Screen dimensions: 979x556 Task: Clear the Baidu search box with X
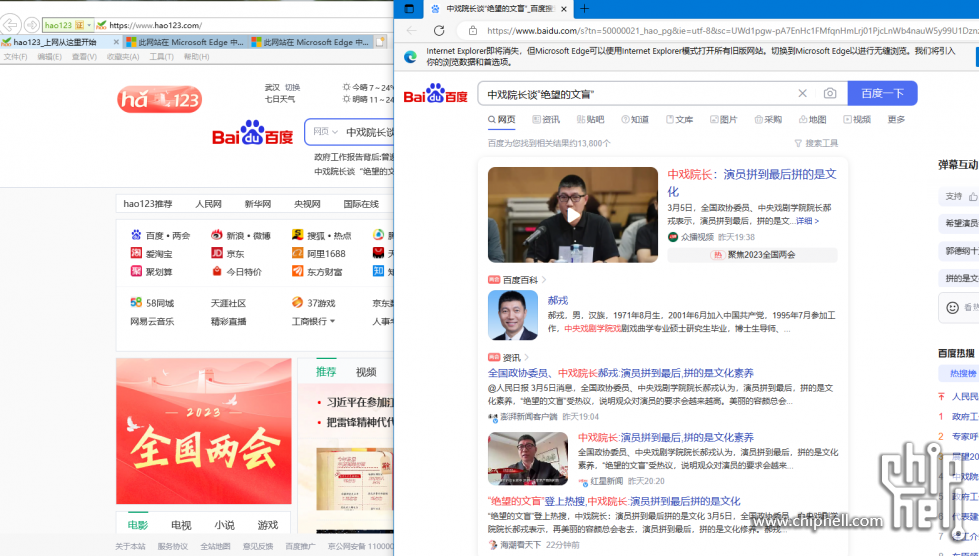coord(802,93)
